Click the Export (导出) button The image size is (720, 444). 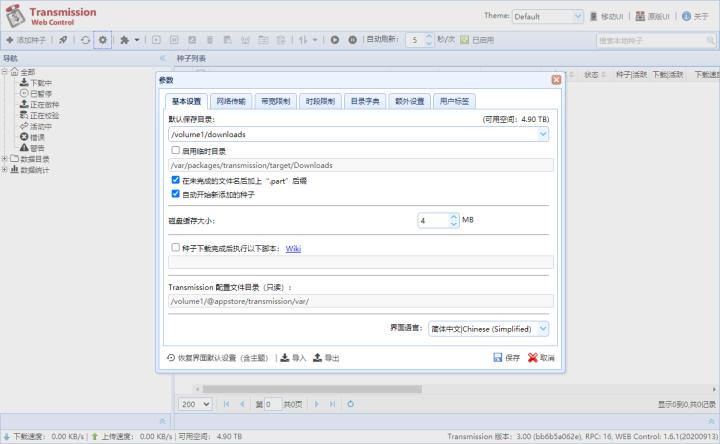[x=326, y=358]
